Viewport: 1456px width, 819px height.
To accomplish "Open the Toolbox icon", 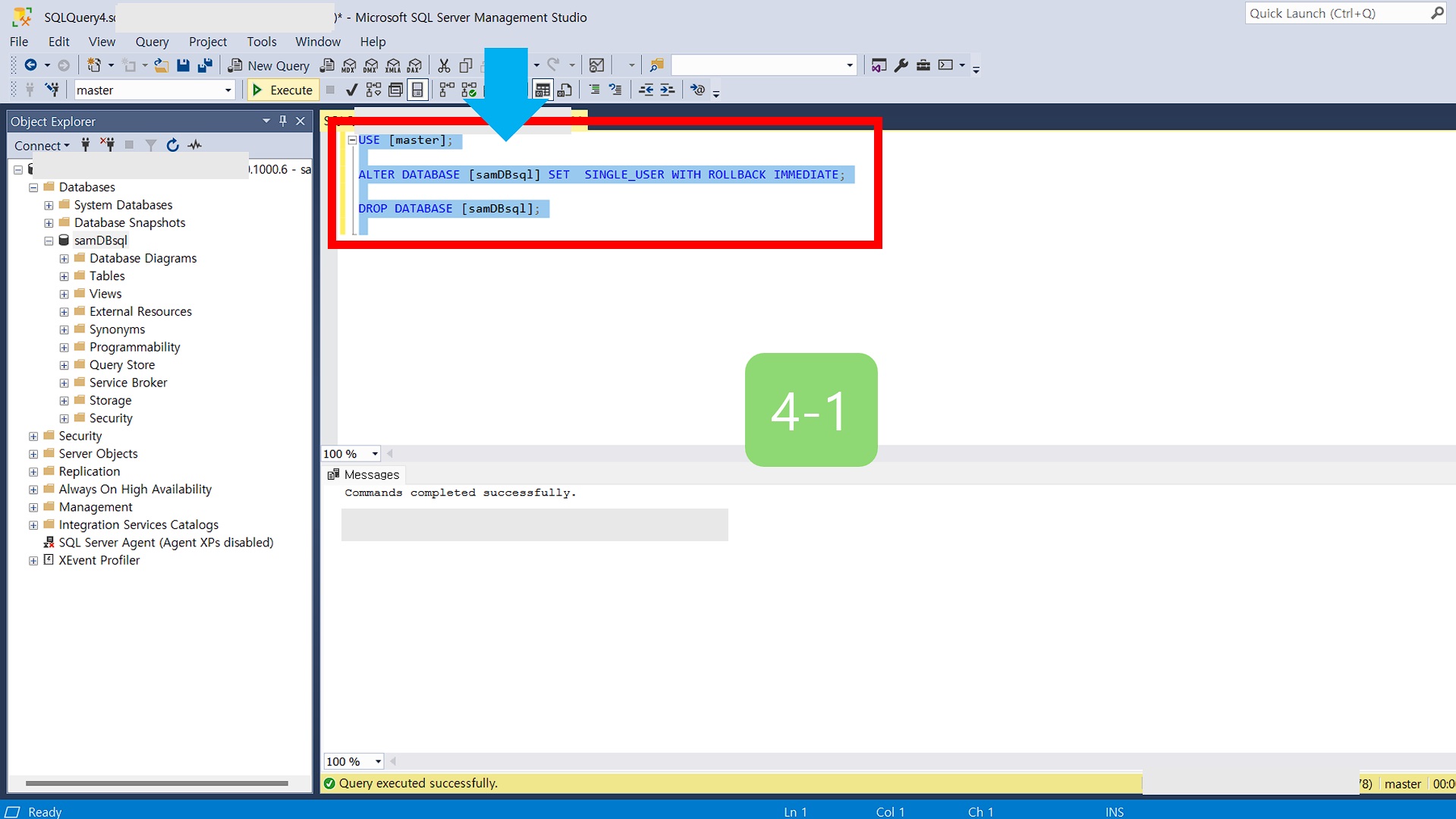I will pyautogui.click(x=923, y=65).
